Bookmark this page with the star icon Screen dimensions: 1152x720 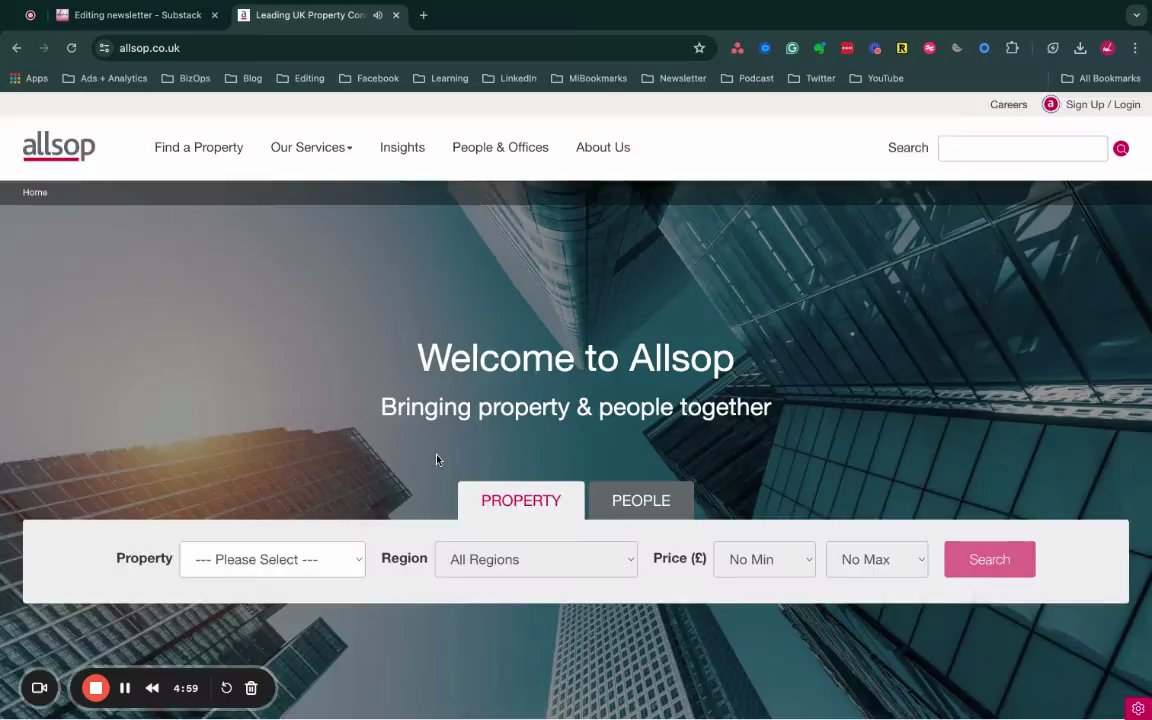(699, 48)
